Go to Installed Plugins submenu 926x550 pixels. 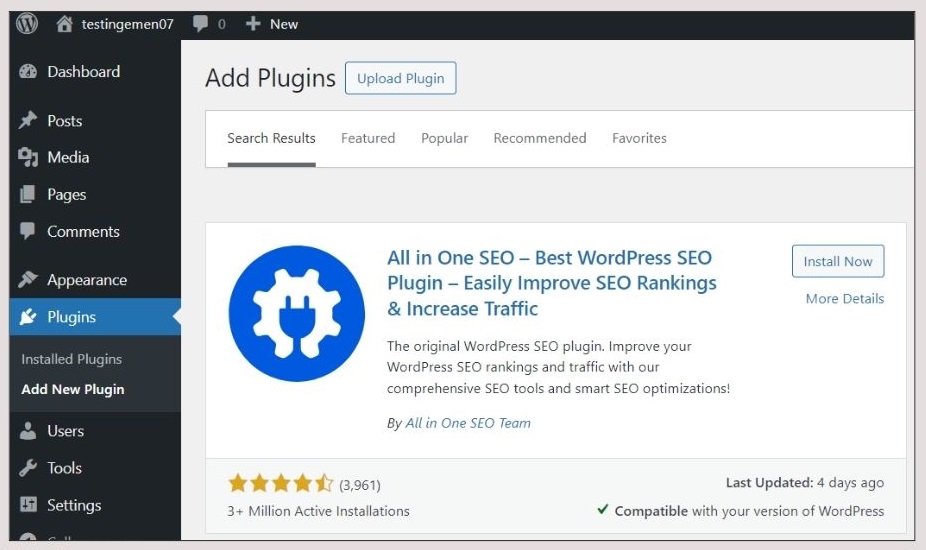[71, 359]
